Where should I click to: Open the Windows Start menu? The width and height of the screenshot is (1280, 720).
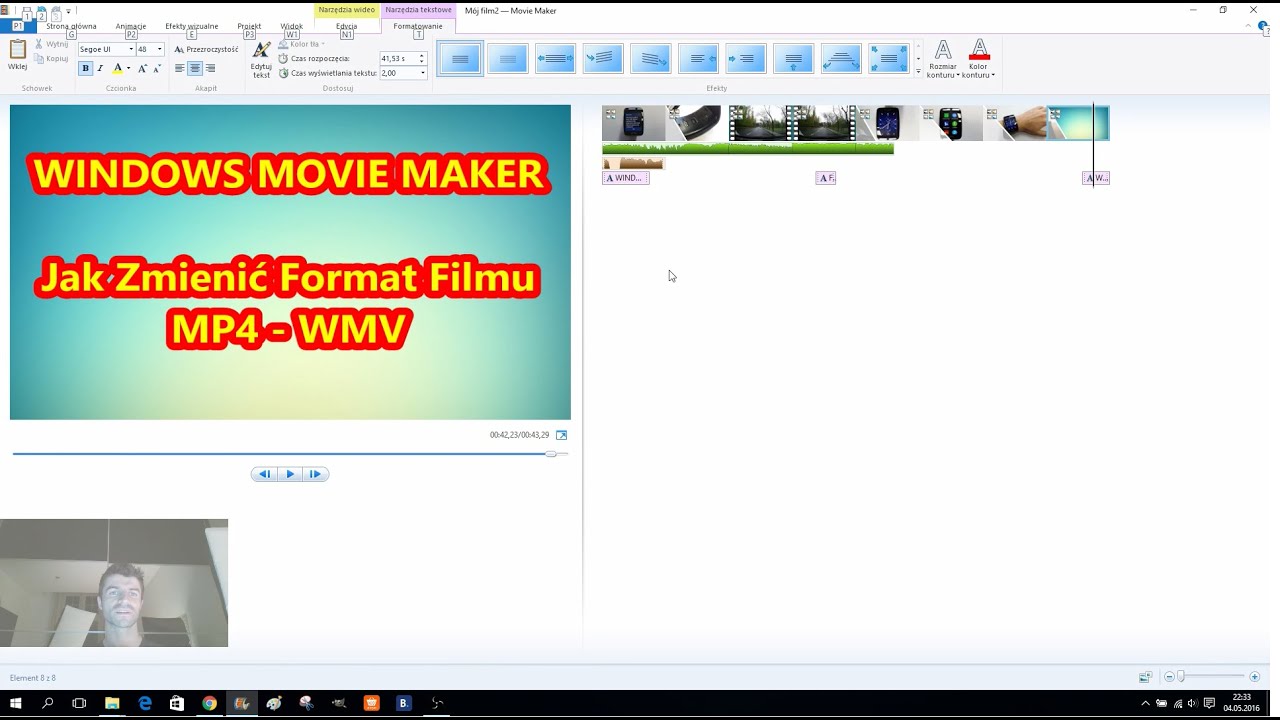point(16,703)
